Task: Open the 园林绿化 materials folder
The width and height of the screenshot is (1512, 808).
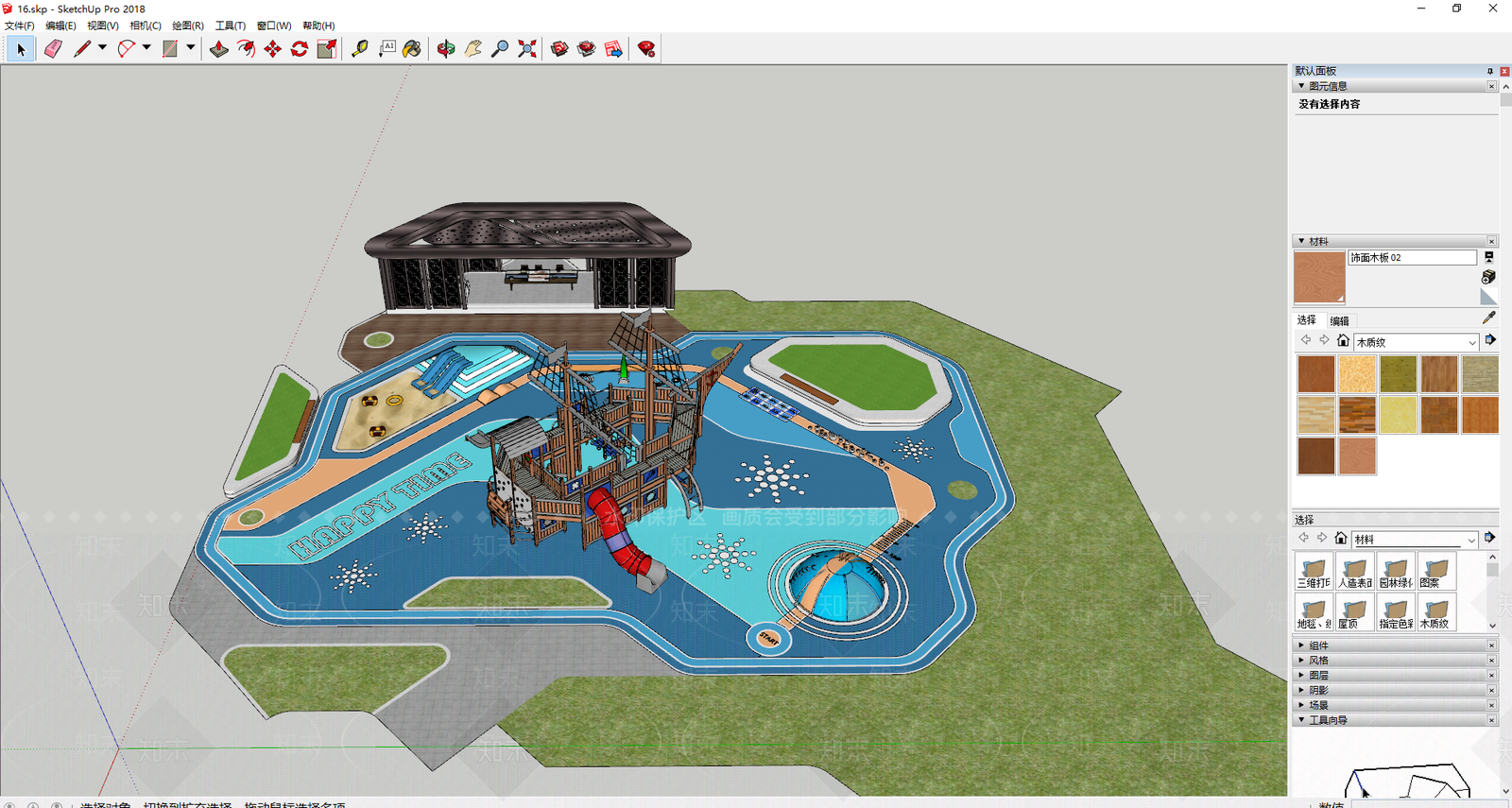Action: point(1396,571)
